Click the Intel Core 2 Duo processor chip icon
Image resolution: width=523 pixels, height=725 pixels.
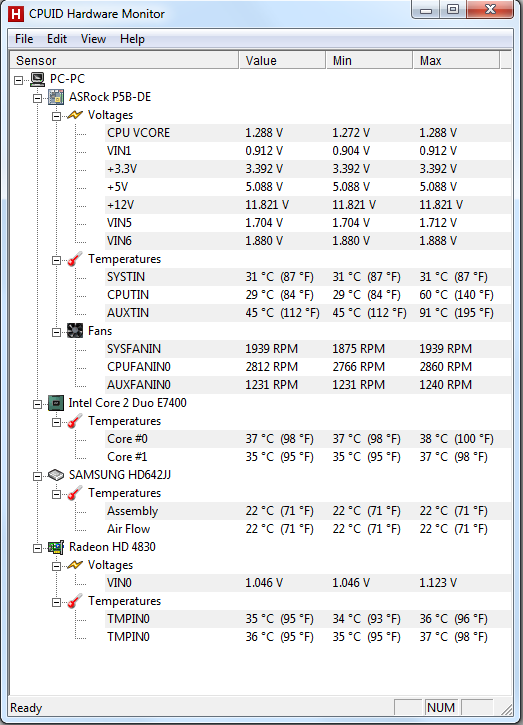point(56,403)
